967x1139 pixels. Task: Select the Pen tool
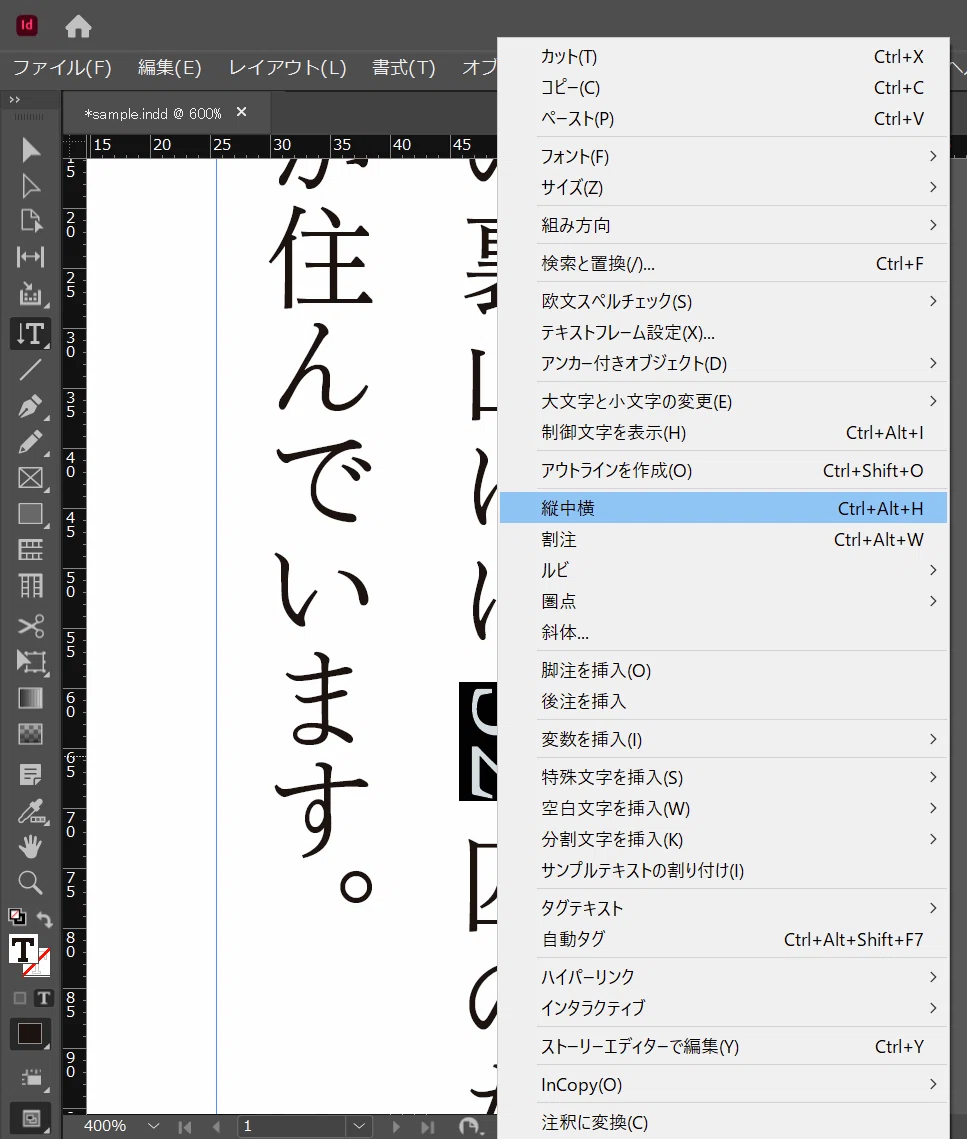point(30,406)
